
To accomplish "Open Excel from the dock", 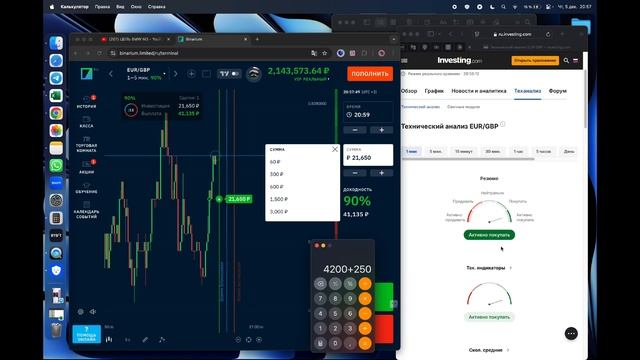I will (56, 95).
